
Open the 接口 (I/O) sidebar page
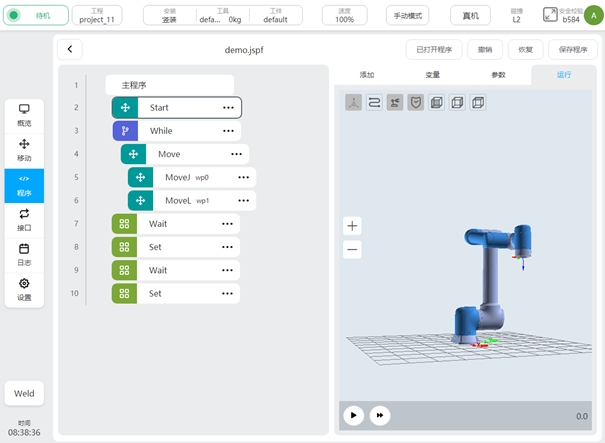(24, 219)
